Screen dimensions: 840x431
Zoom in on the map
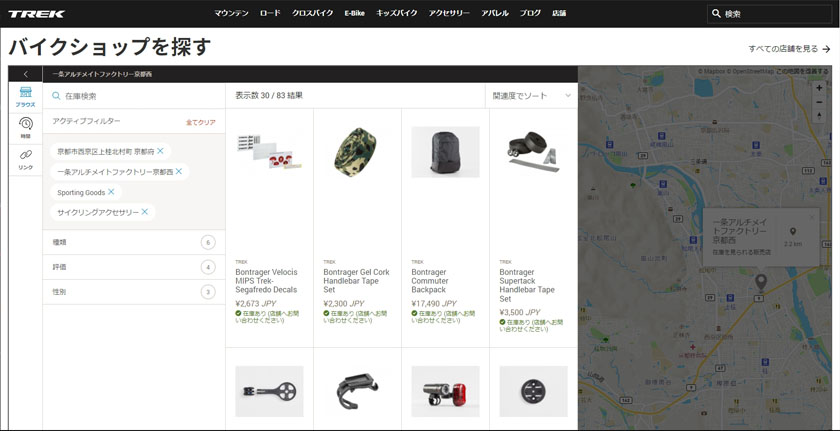click(819, 88)
